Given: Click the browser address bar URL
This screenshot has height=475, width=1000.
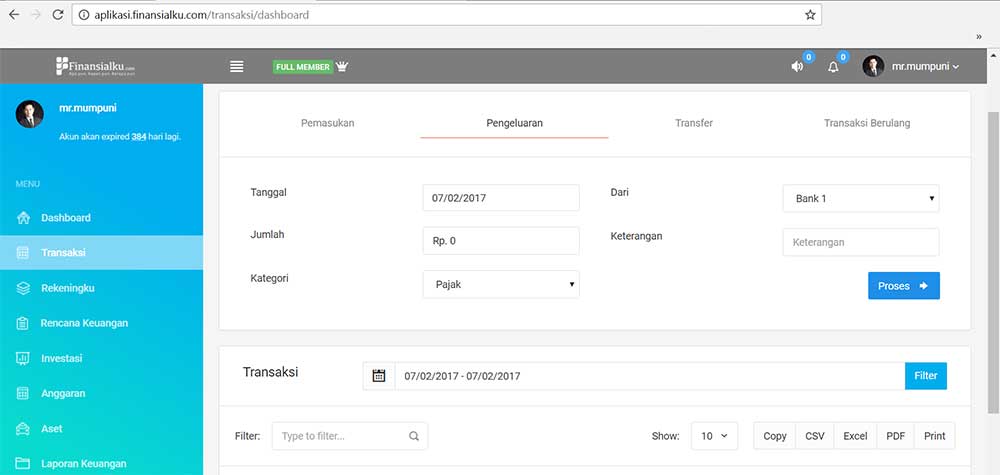Looking at the screenshot, I should tap(202, 15).
